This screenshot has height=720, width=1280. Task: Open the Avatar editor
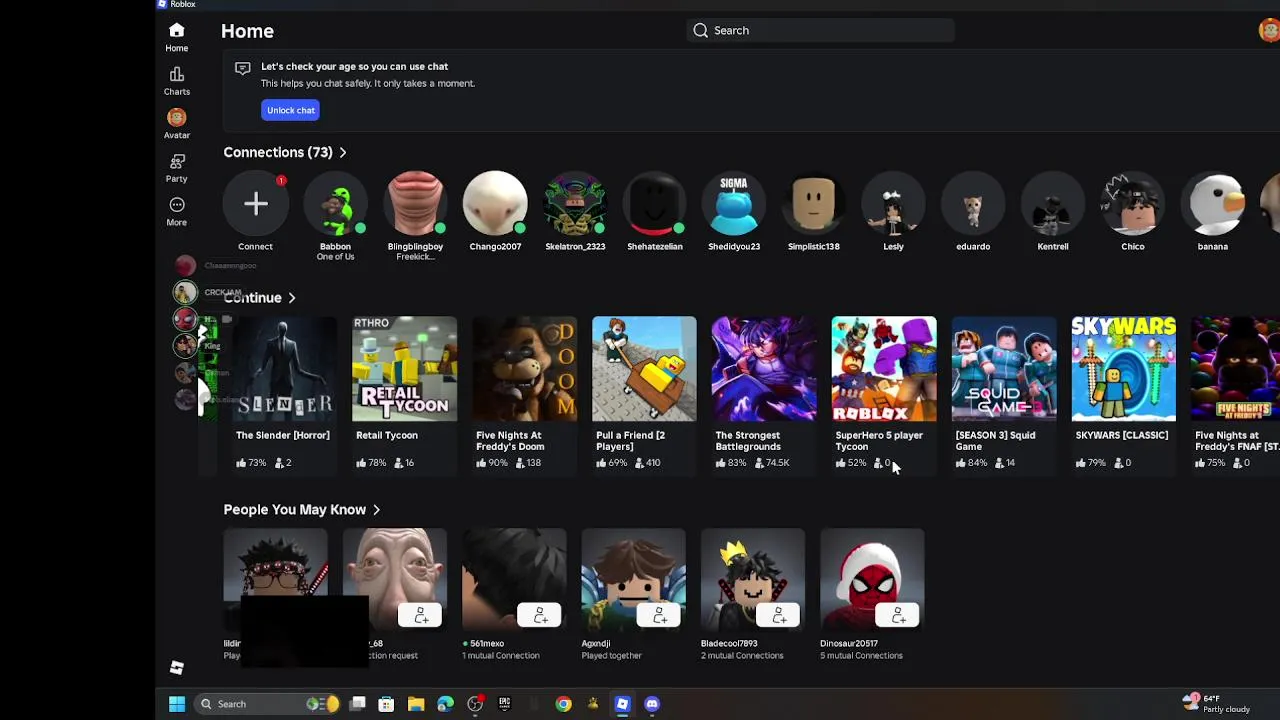point(177,124)
